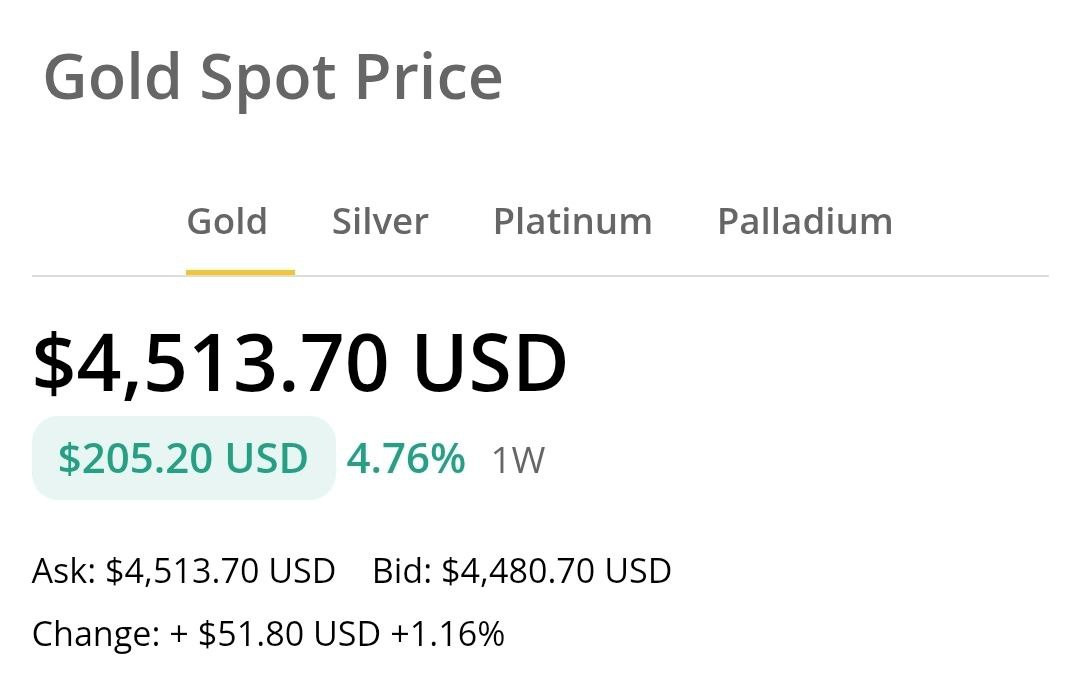Click the Bid value $4,480.70 USD
Image resolution: width=1079 pixels, height=685 pixels.
pos(556,571)
